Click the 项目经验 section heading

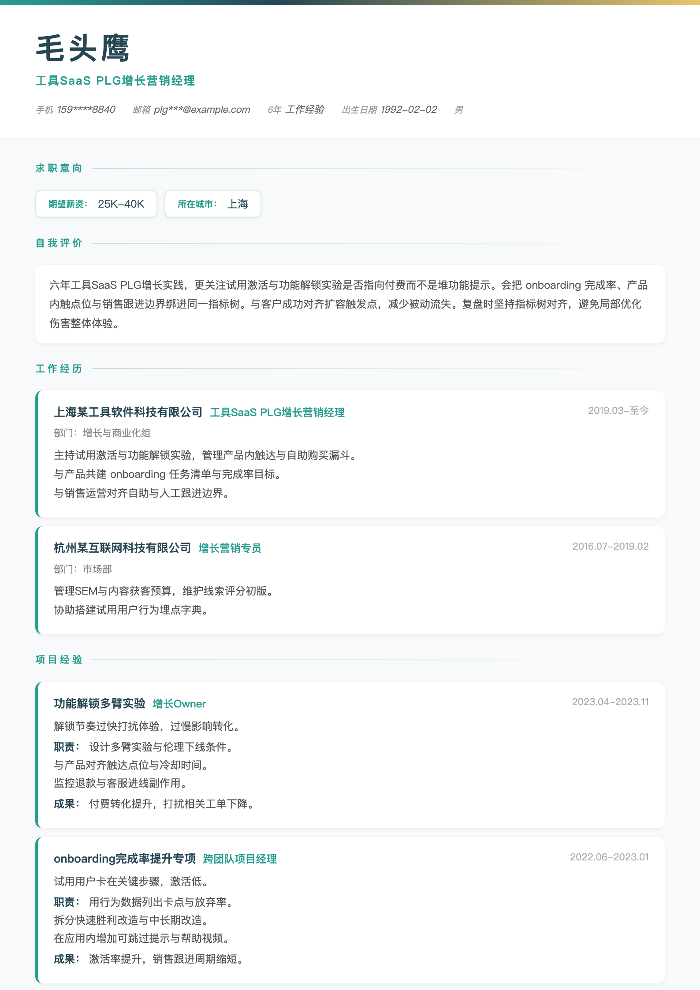[x=59, y=659]
